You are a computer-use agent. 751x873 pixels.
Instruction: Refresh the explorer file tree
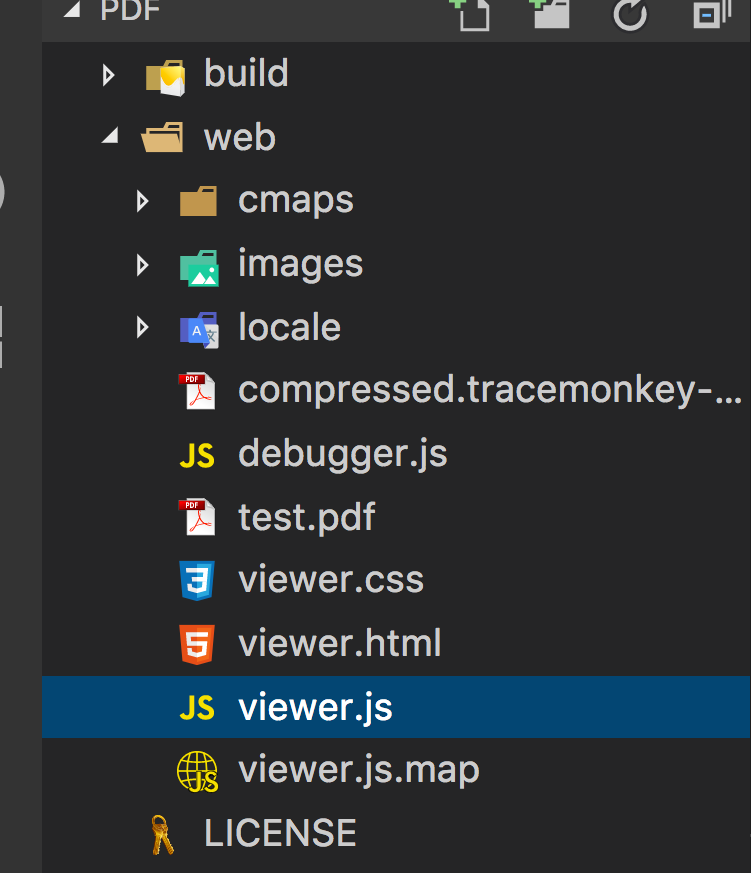(631, 14)
